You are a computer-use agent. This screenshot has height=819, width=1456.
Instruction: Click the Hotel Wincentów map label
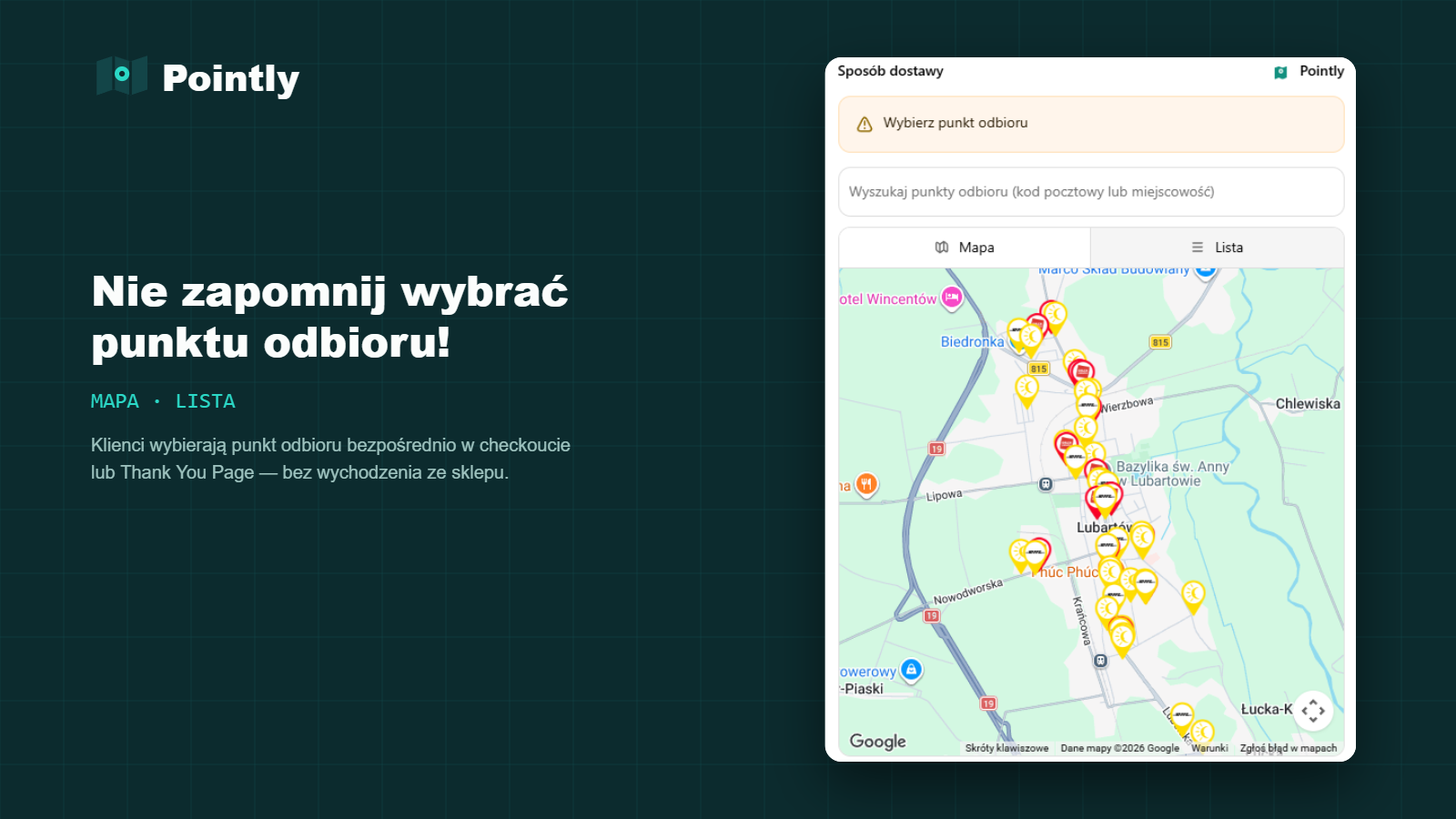(x=887, y=299)
